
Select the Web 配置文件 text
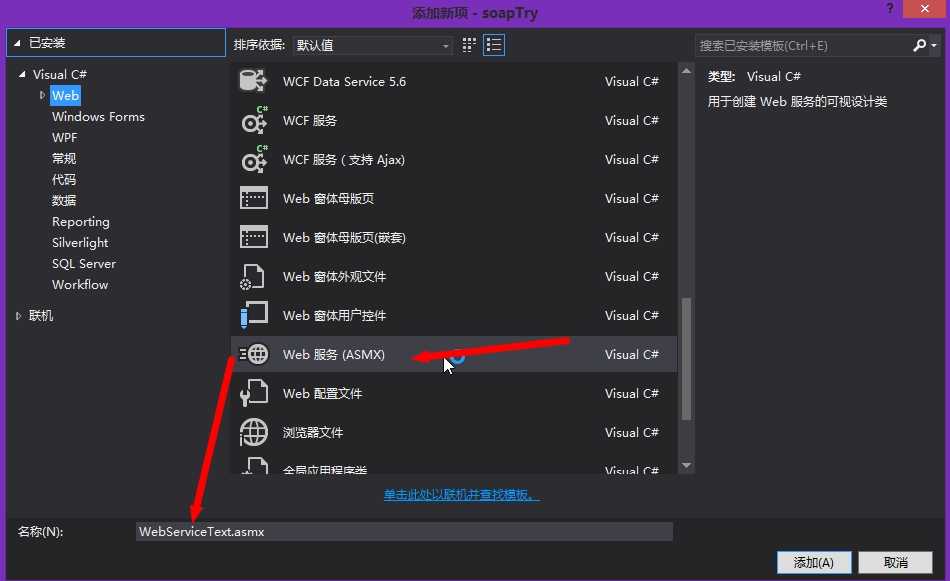click(322, 393)
